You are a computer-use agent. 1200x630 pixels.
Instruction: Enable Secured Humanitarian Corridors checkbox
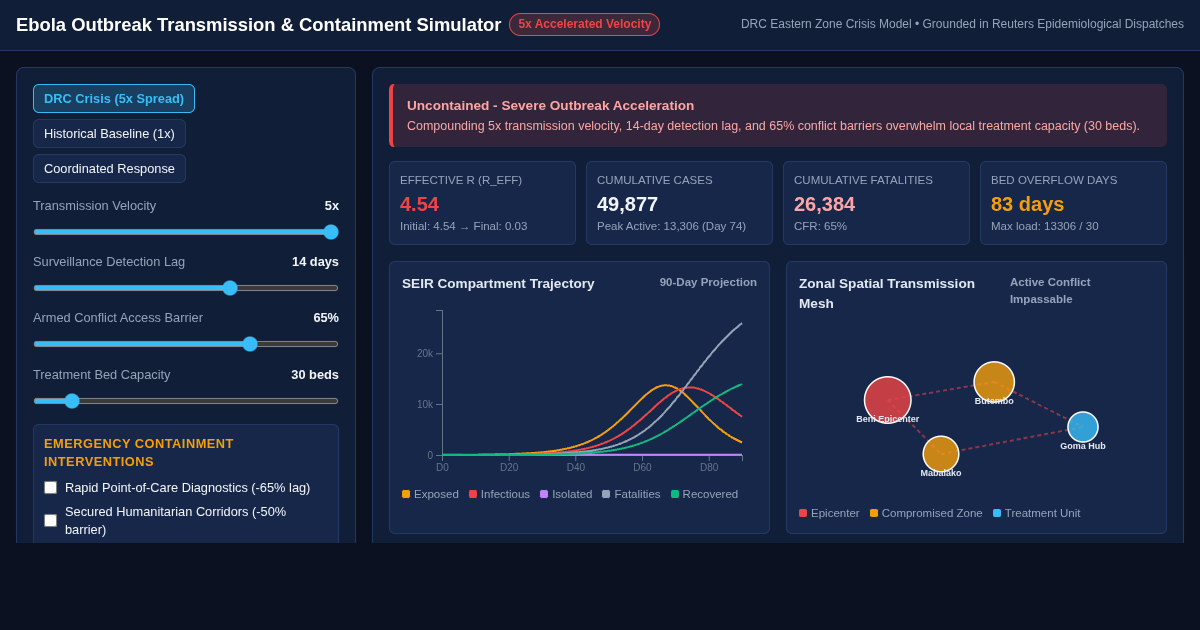tap(50, 520)
